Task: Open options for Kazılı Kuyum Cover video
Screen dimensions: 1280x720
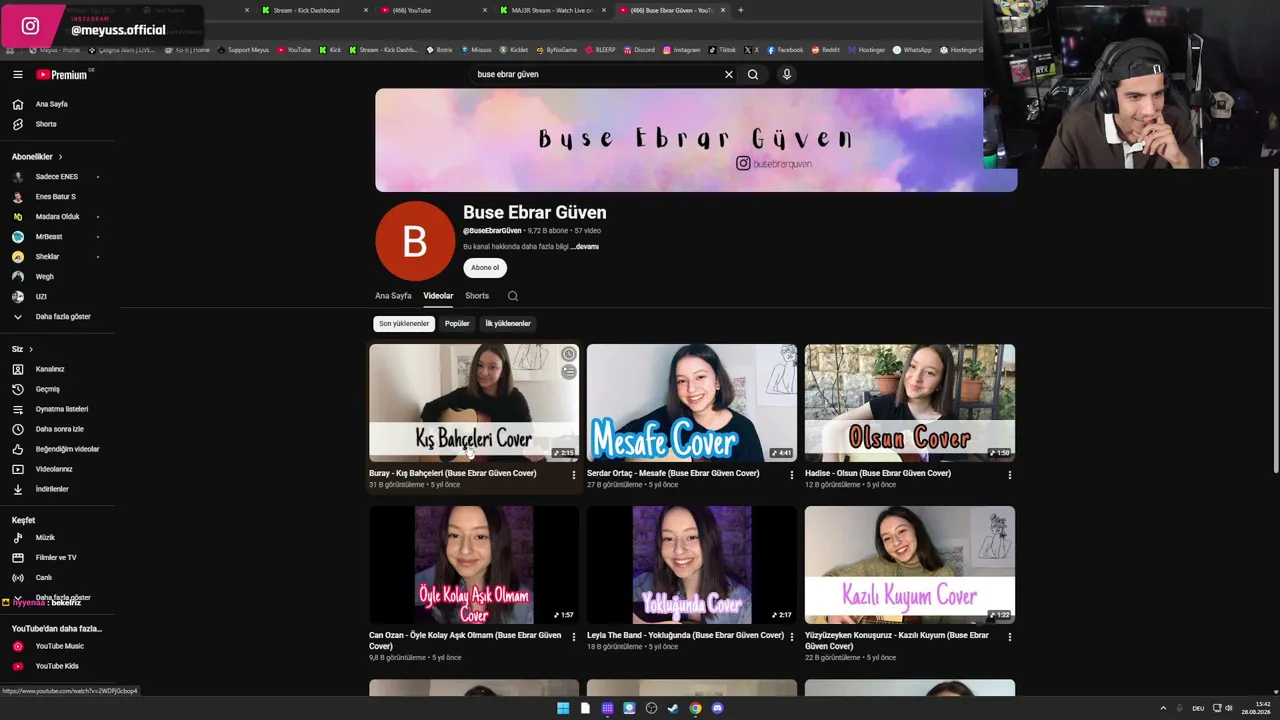Action: pyautogui.click(x=1010, y=637)
